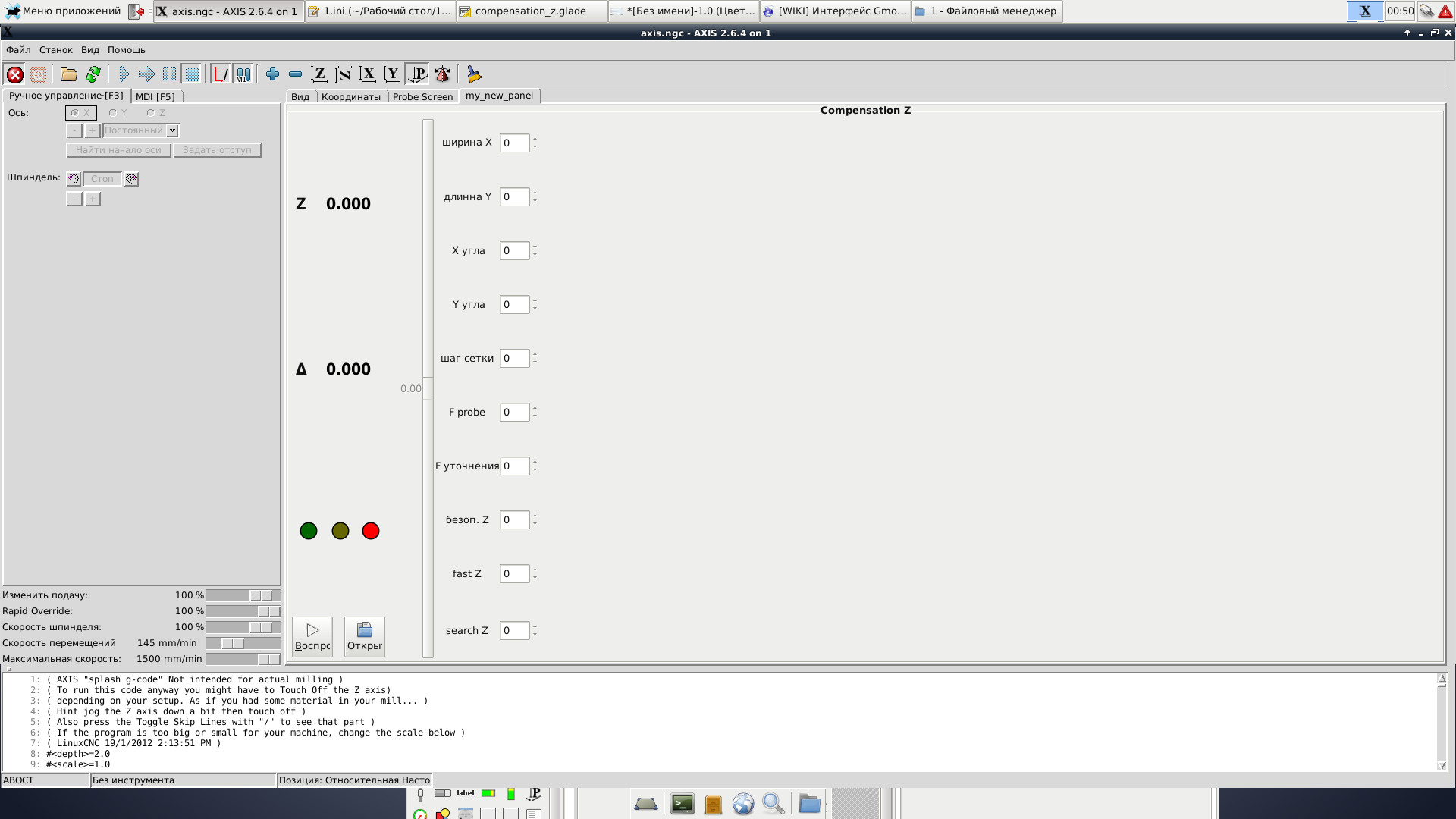Viewport: 1456px width, 819px height.
Task: Increase the ширина X spinbox value
Action: coord(535,139)
